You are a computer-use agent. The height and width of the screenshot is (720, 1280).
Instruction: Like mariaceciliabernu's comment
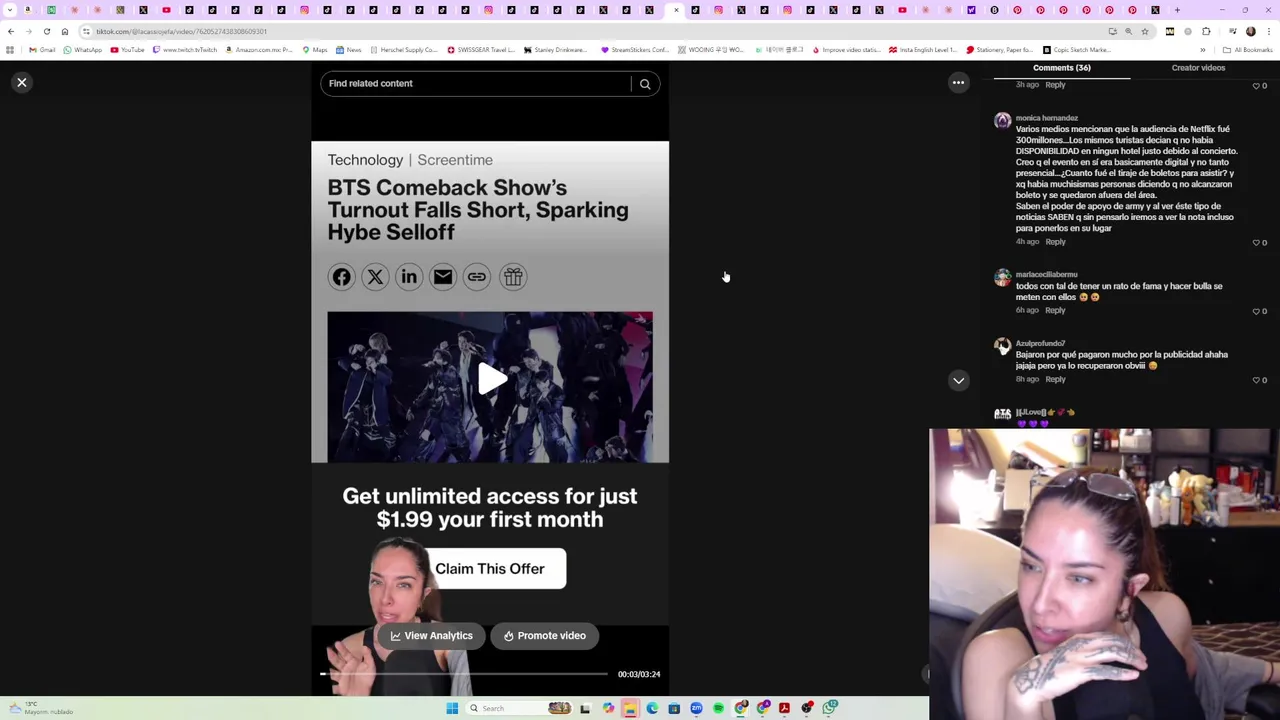[1257, 311]
